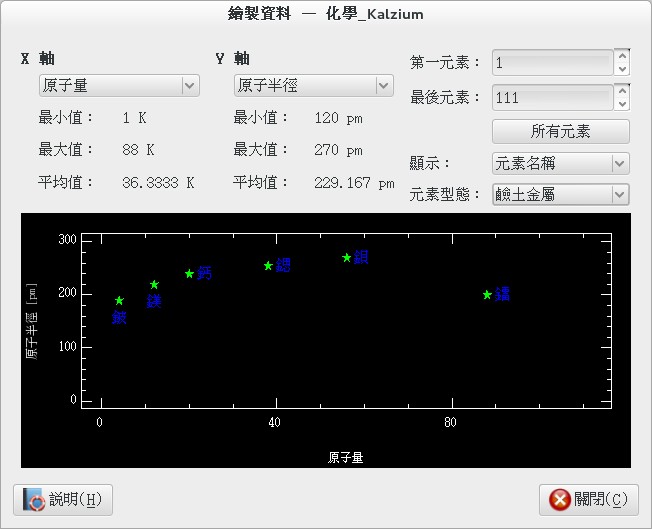Select the green star for 鍶
This screenshot has width=652, height=529.
(x=268, y=266)
